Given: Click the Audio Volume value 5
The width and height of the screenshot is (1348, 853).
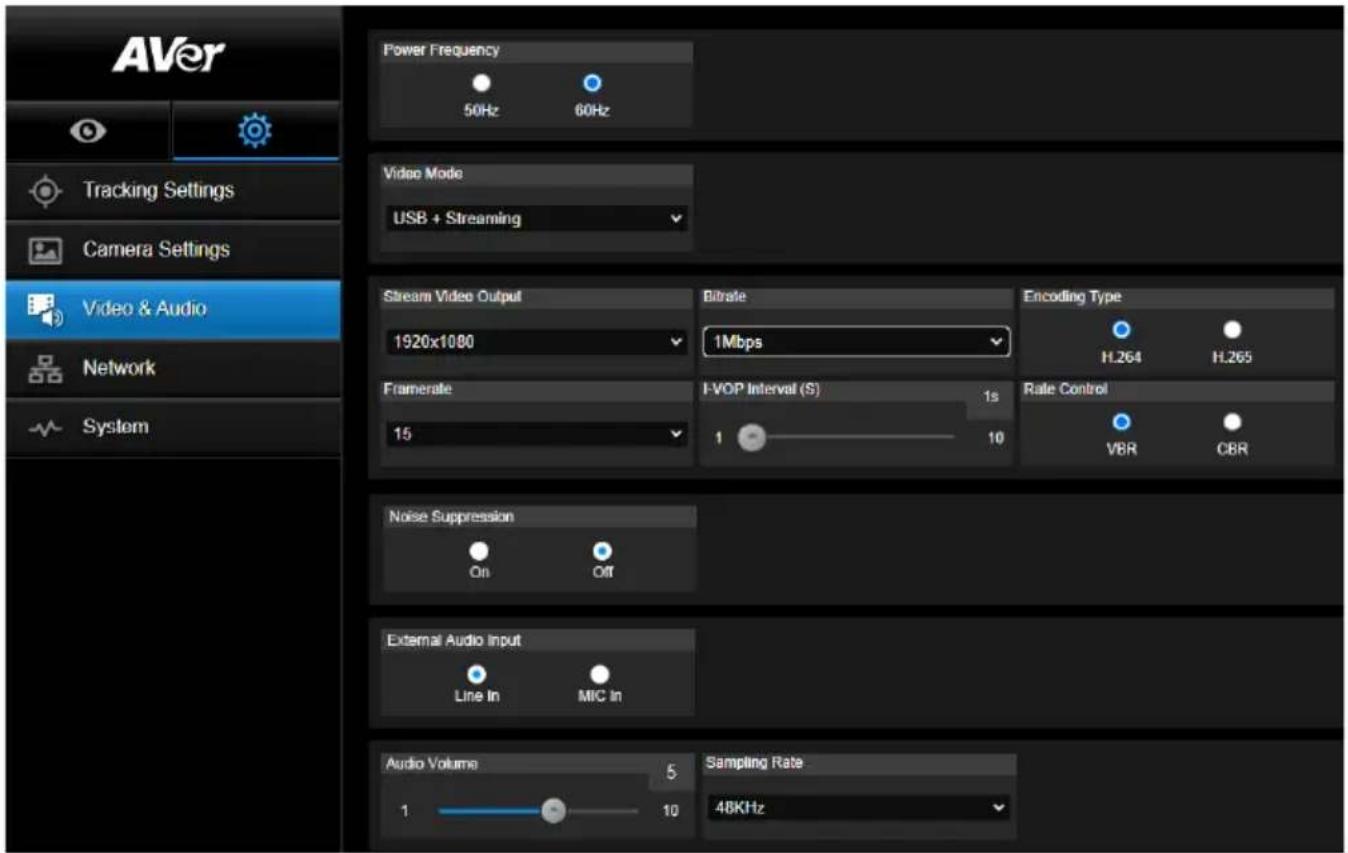Looking at the screenshot, I should tap(671, 773).
